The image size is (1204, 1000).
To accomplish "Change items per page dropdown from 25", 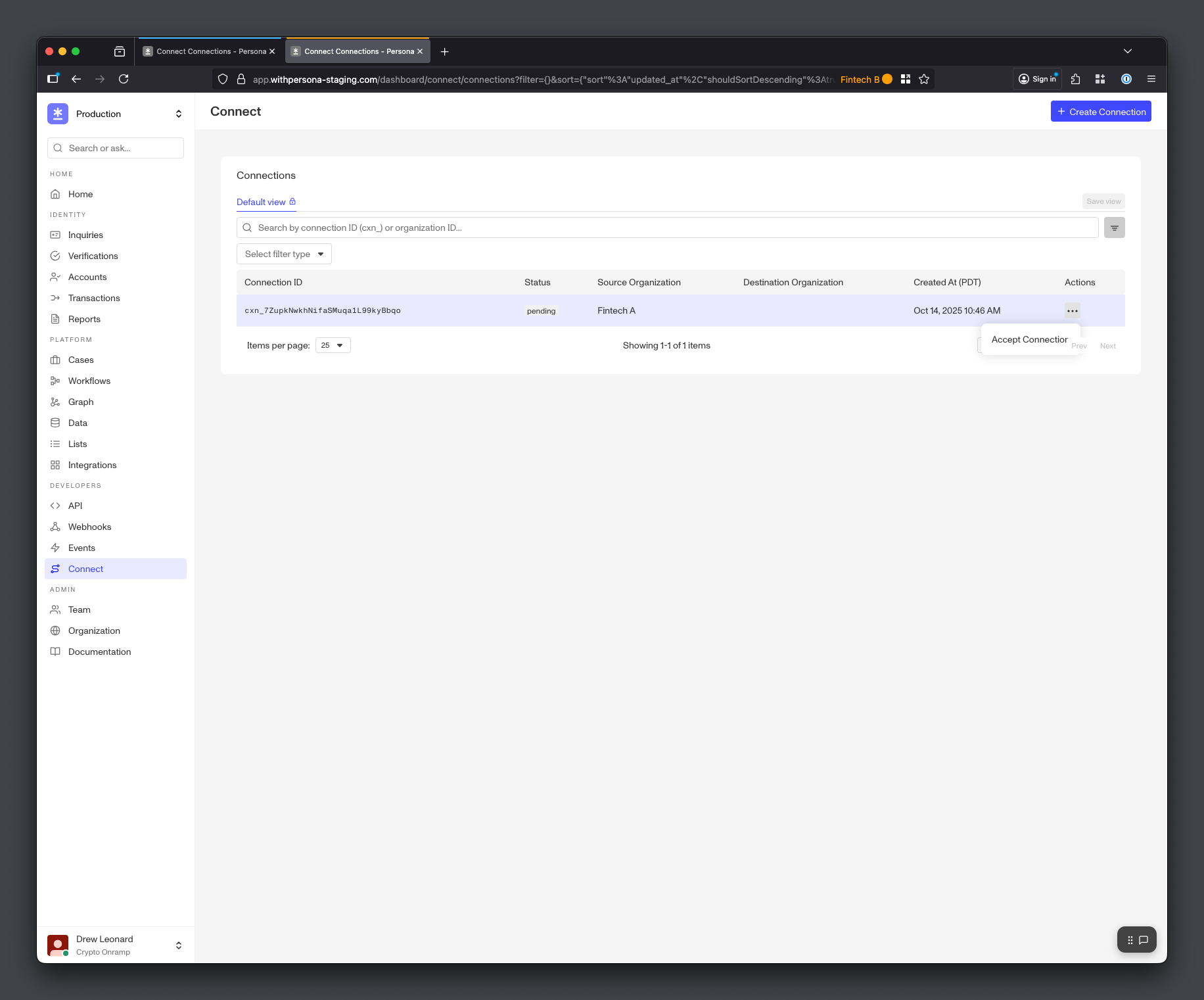I will point(333,346).
